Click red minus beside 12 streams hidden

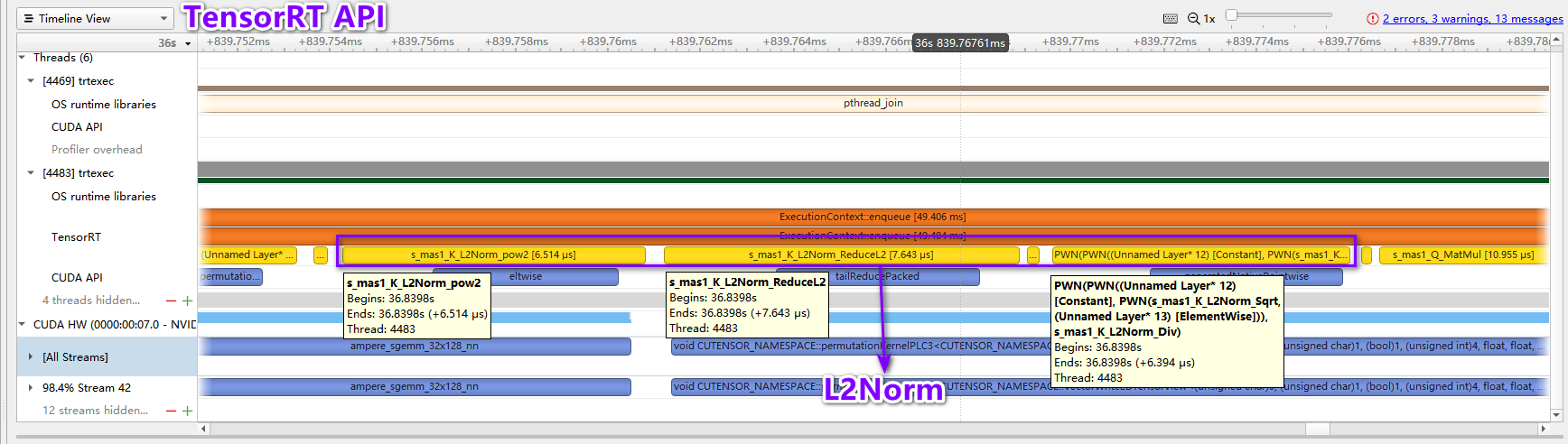point(171,411)
